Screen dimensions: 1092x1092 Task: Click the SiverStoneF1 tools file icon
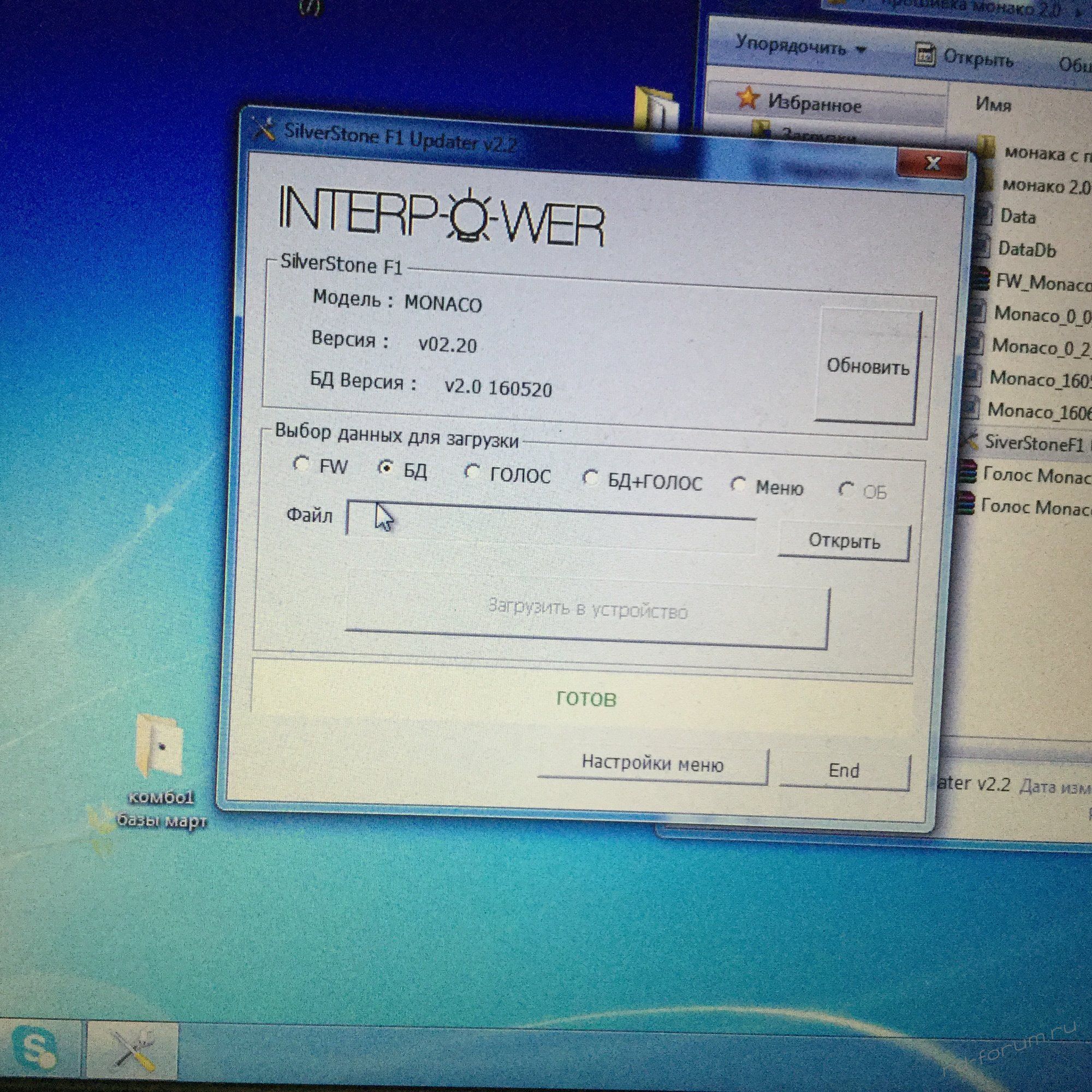point(970,440)
